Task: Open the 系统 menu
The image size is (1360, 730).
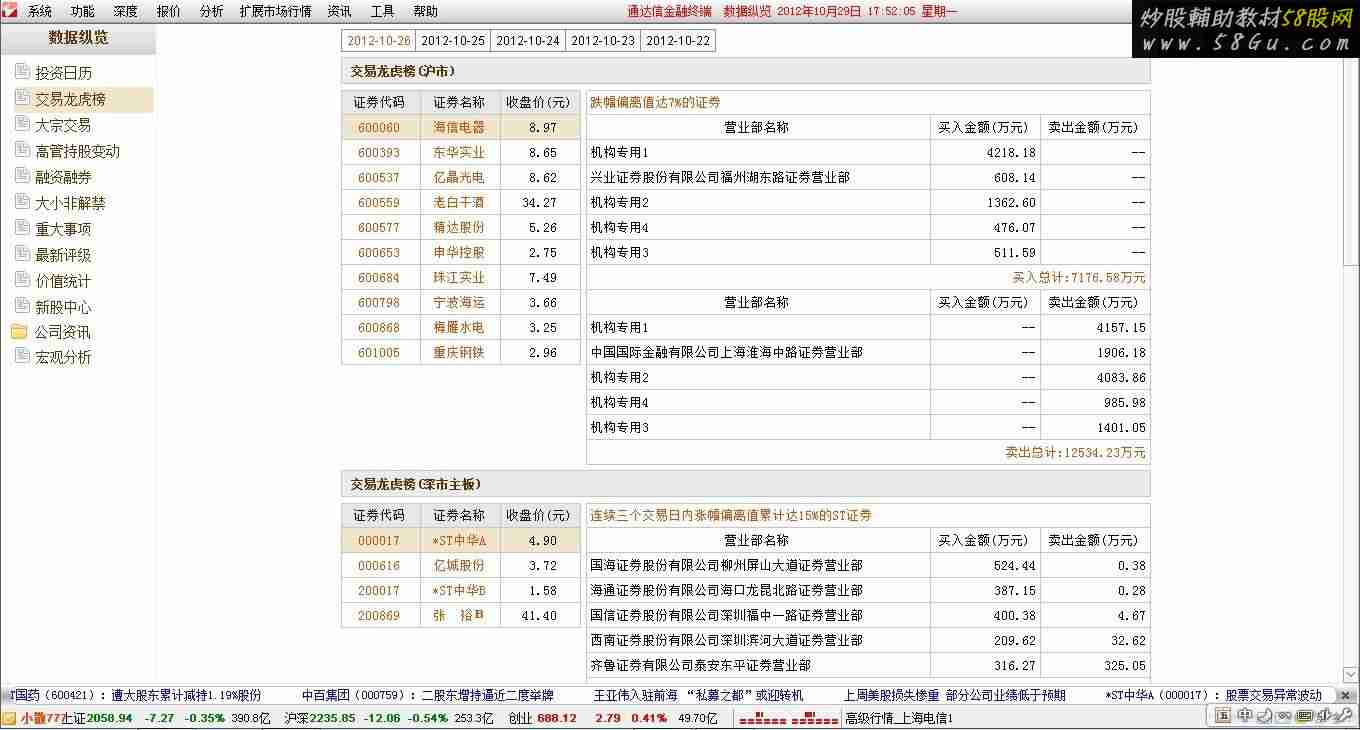Action: pos(40,11)
